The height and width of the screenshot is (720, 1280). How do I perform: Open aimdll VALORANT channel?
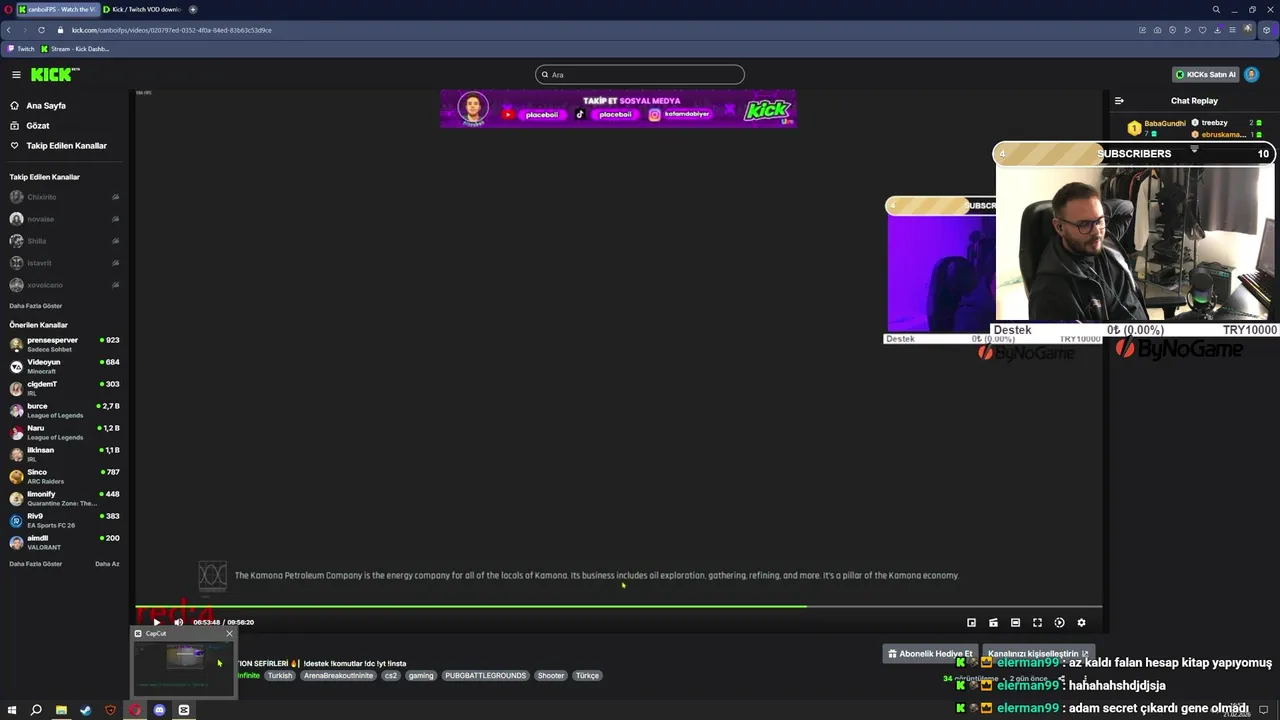click(64, 542)
